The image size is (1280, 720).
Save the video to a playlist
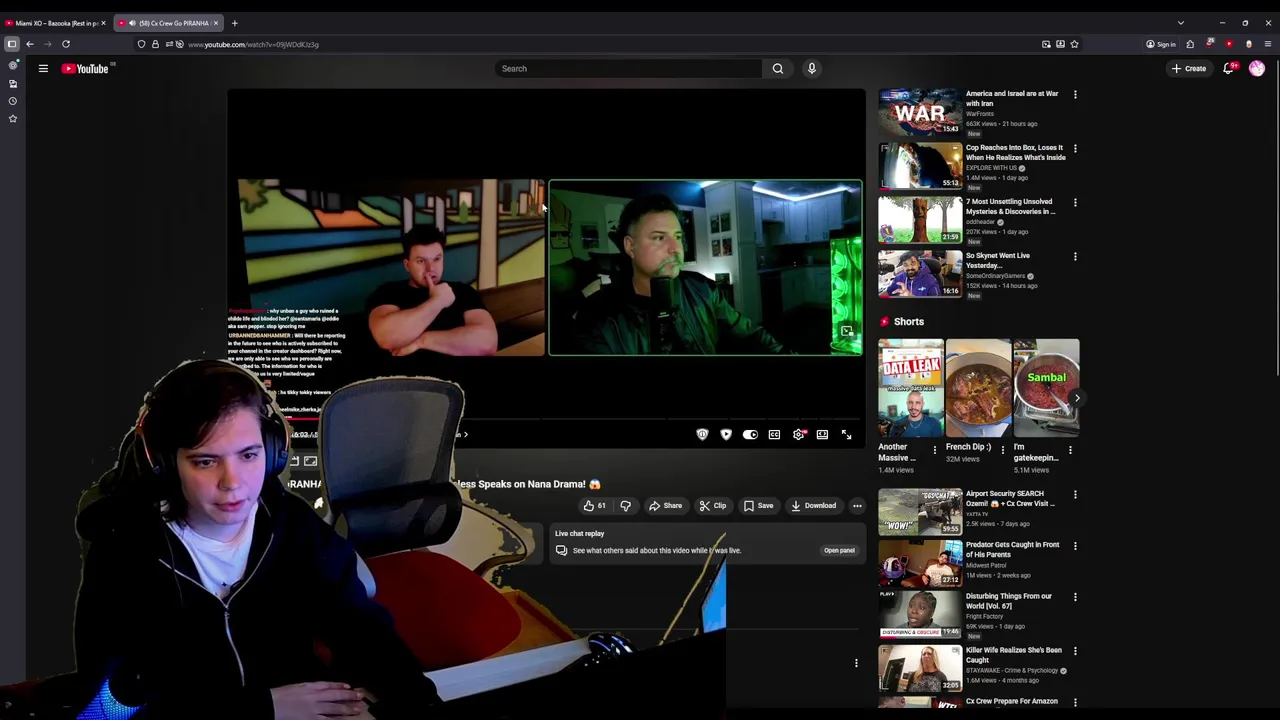point(758,506)
